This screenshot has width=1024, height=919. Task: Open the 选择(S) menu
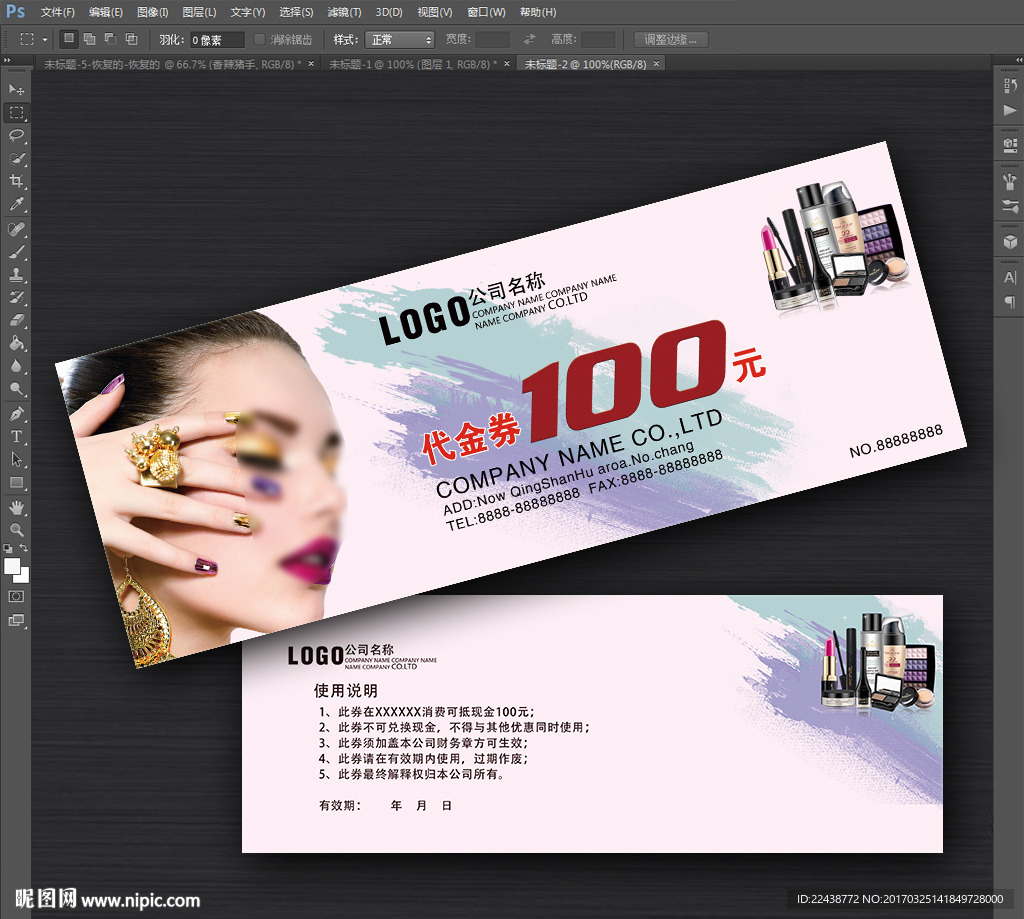[x=296, y=12]
